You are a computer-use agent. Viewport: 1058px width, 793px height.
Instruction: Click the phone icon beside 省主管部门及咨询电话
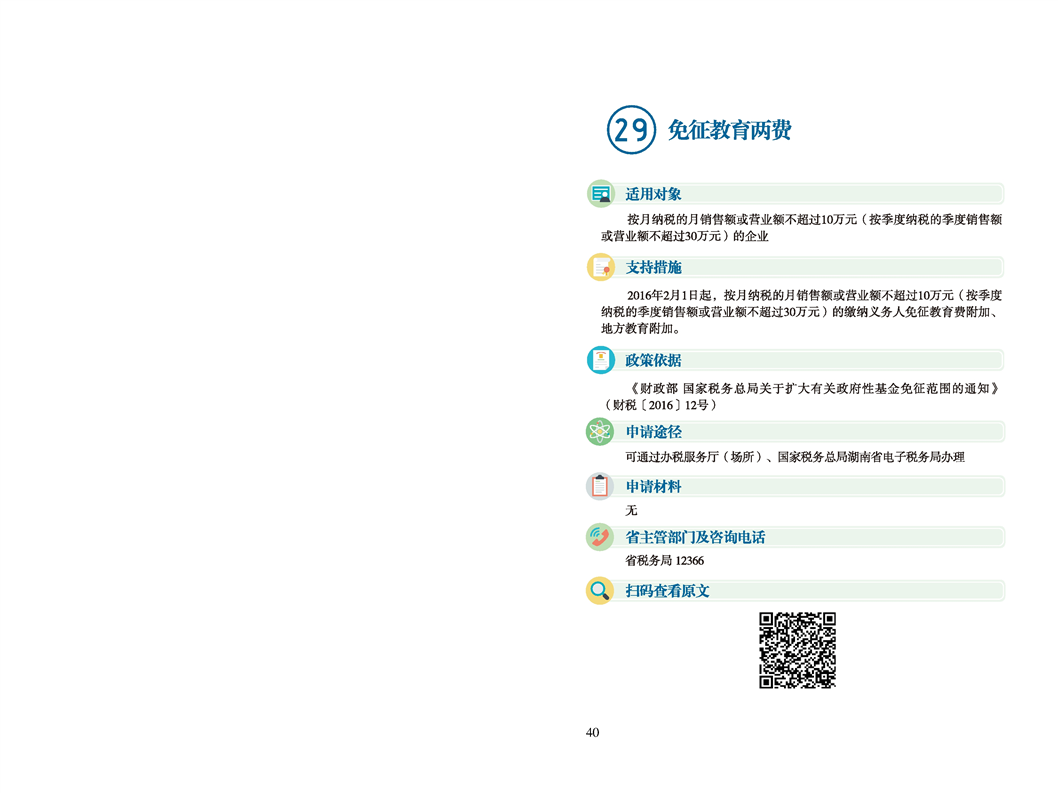(x=599, y=537)
